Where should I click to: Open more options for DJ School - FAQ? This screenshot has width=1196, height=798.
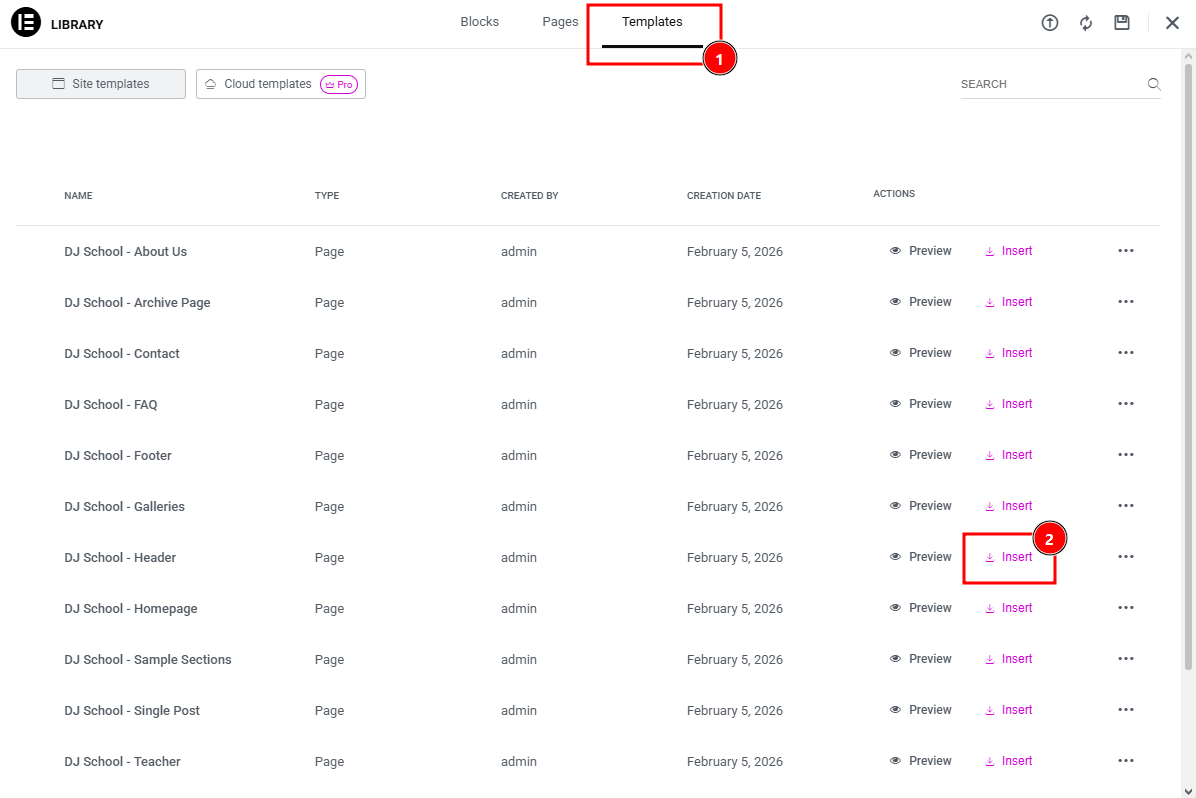tap(1126, 404)
